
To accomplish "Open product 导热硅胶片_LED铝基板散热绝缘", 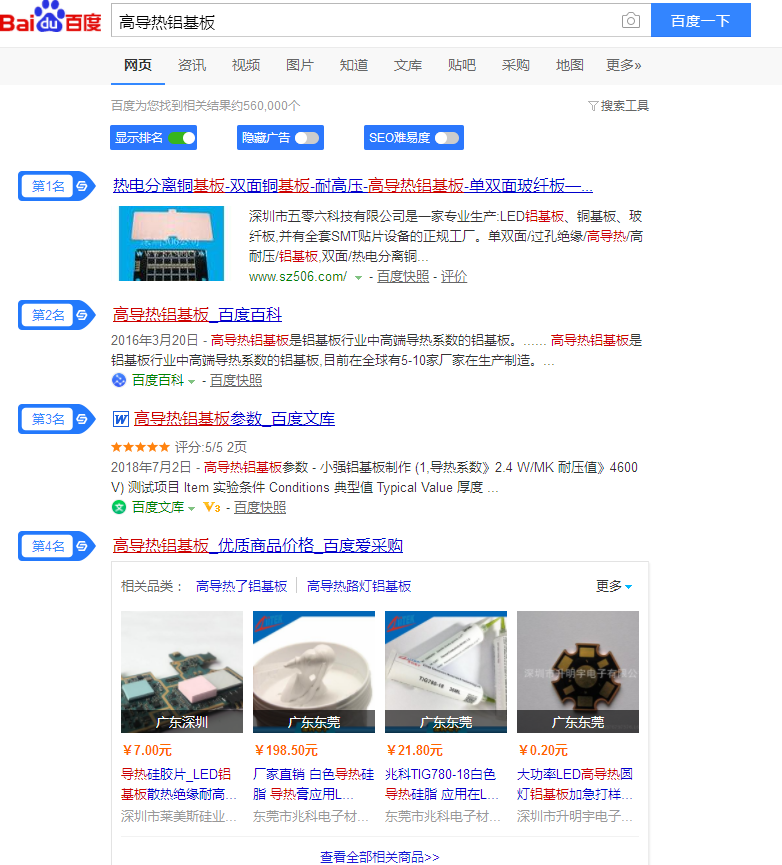I will 179,784.
